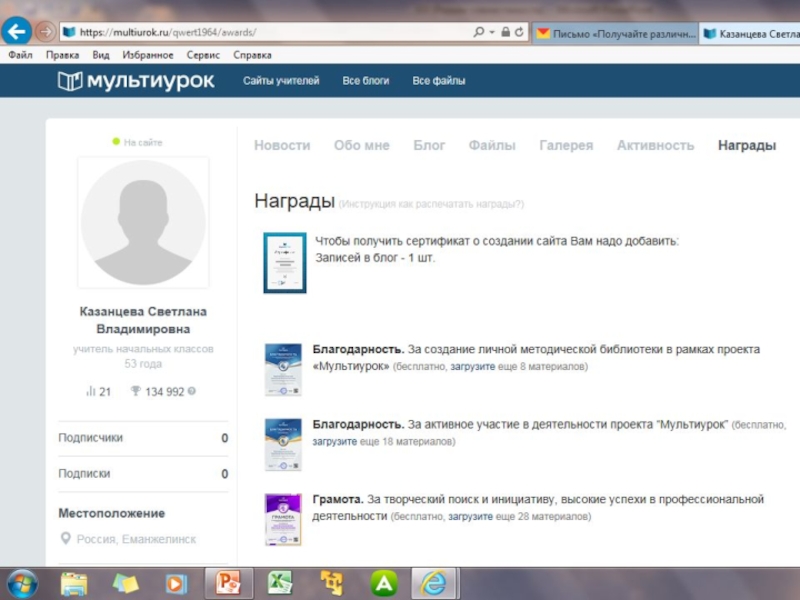Viewport: 800px width, 600px height.
Task: Click загрузите link for 8 more materials
Action: point(472,366)
